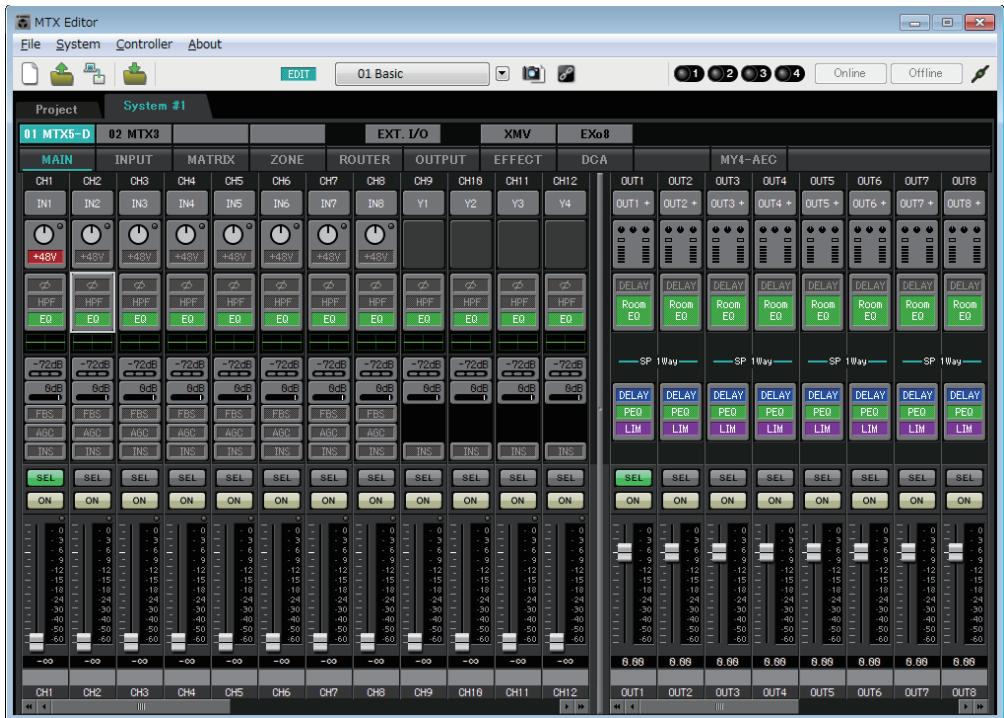
Task: Toggle OUT3 ON button
Action: [727, 500]
